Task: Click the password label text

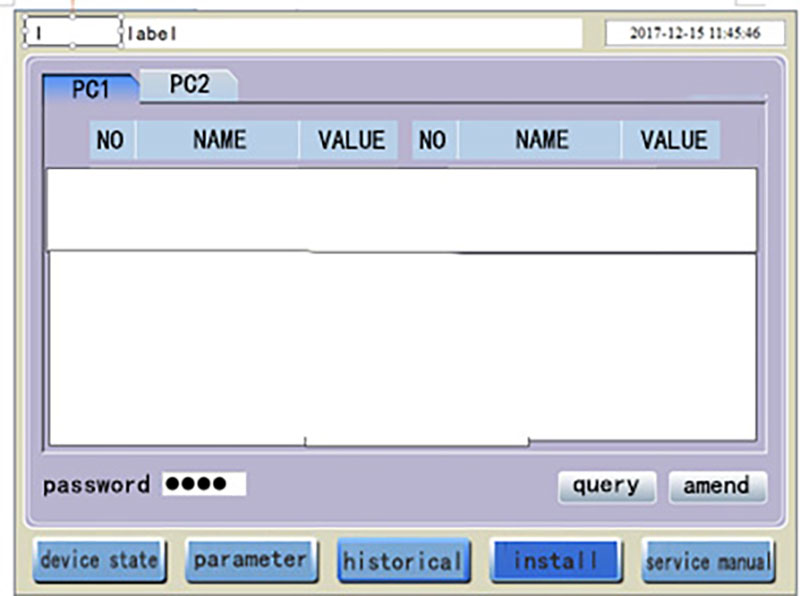Action: click(96, 485)
